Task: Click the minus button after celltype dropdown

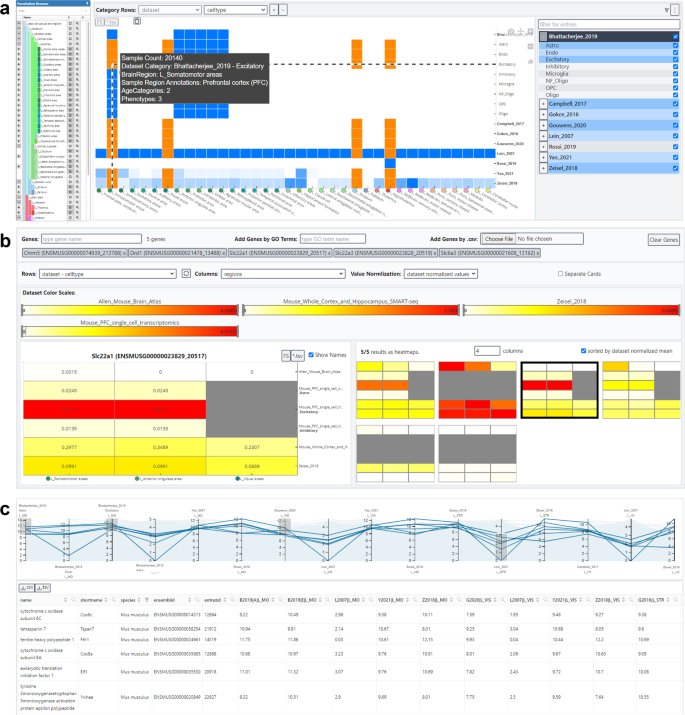Action: click(283, 10)
